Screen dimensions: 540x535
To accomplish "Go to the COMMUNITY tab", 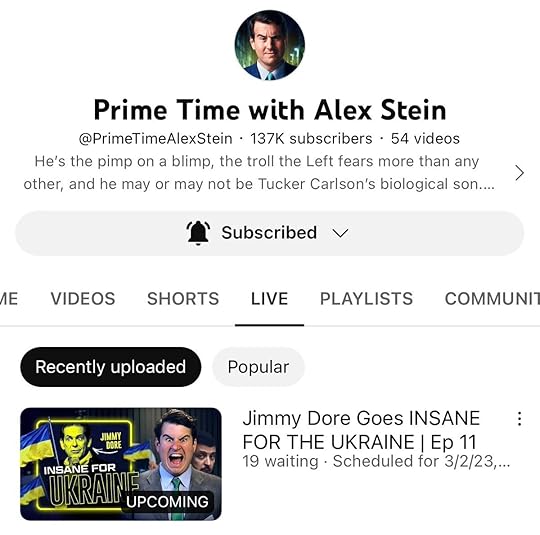I will pos(492,298).
